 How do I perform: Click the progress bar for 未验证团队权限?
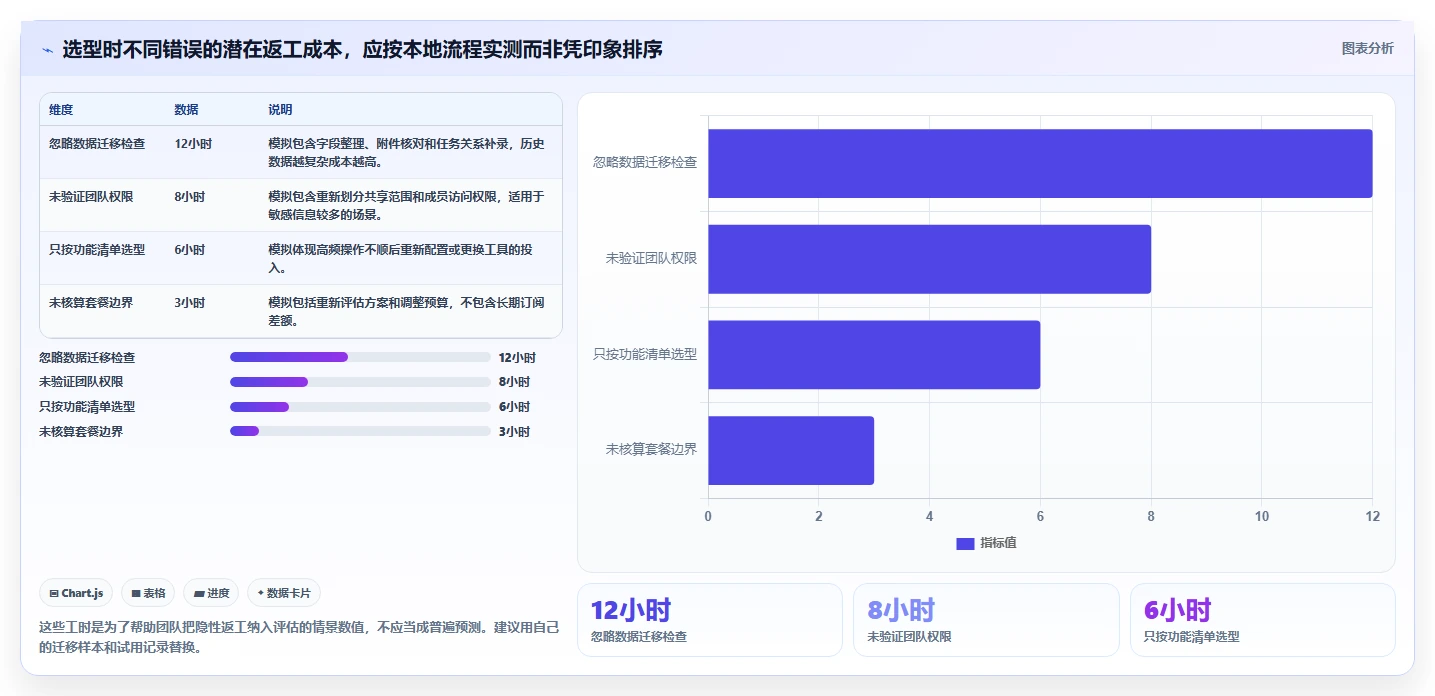click(x=360, y=382)
